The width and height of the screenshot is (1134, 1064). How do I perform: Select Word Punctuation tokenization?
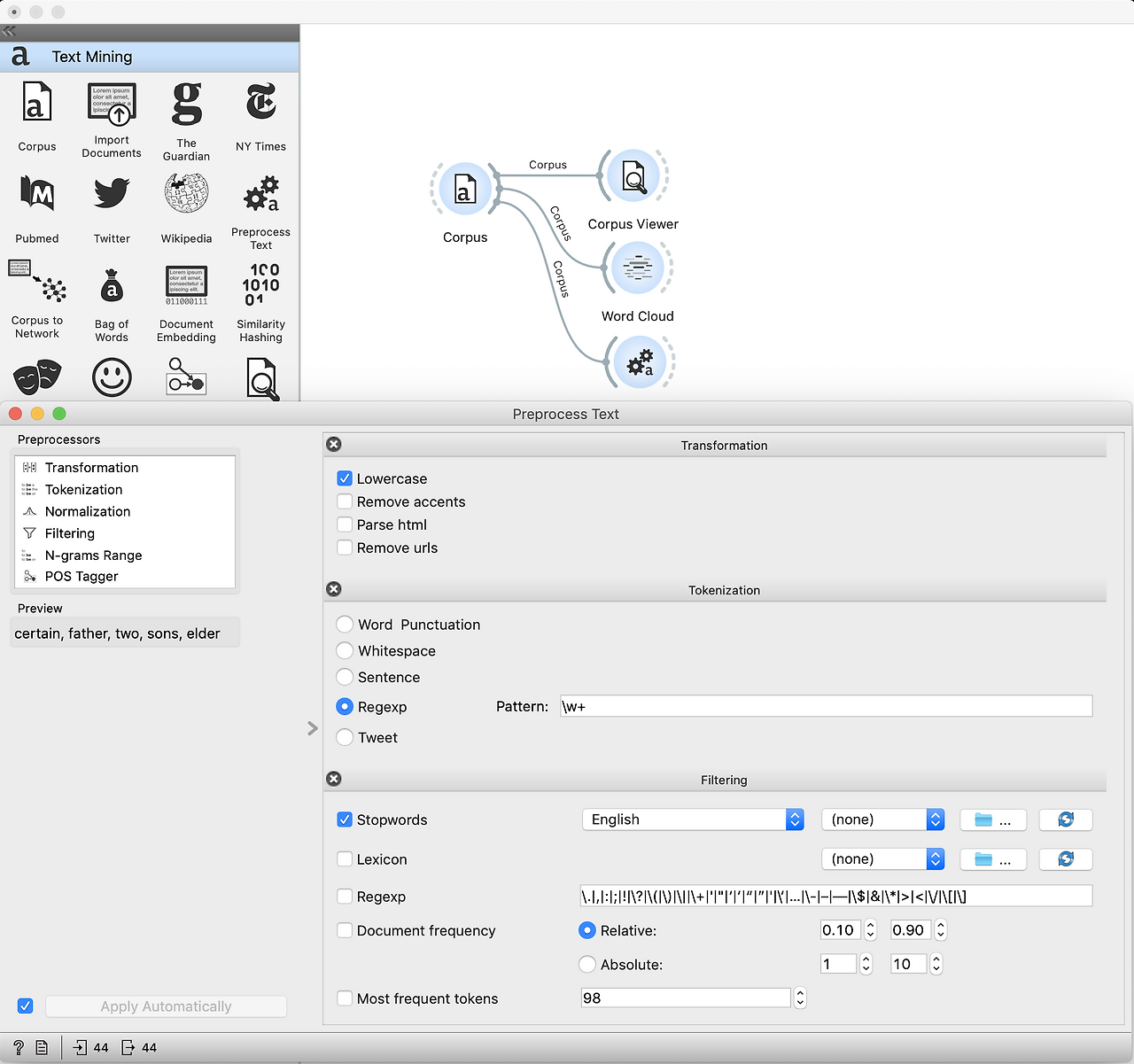pyautogui.click(x=346, y=625)
